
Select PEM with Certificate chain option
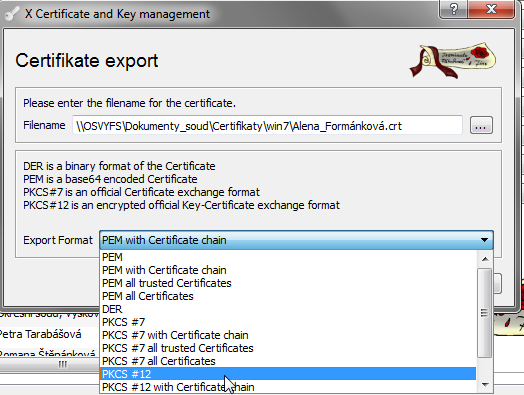coord(288,270)
